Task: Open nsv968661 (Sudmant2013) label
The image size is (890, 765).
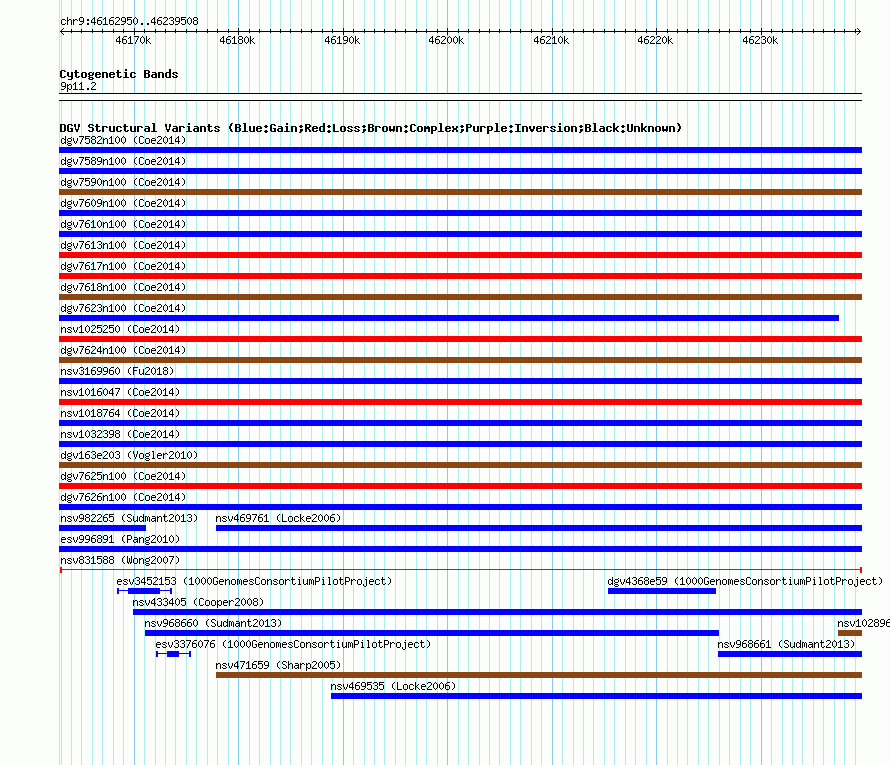Action: [x=786, y=644]
